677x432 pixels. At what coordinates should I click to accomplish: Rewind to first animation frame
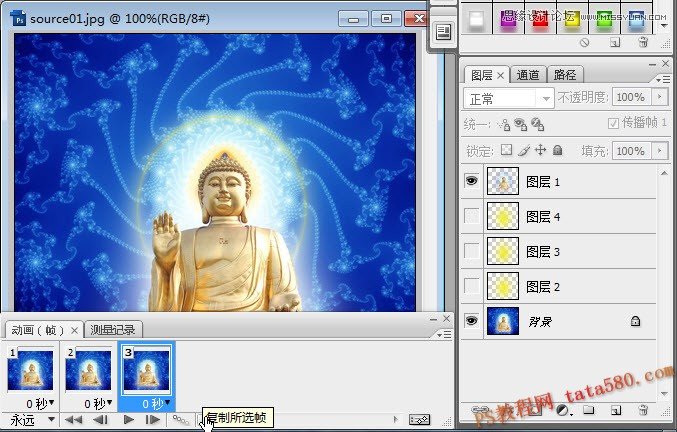[x=73, y=419]
